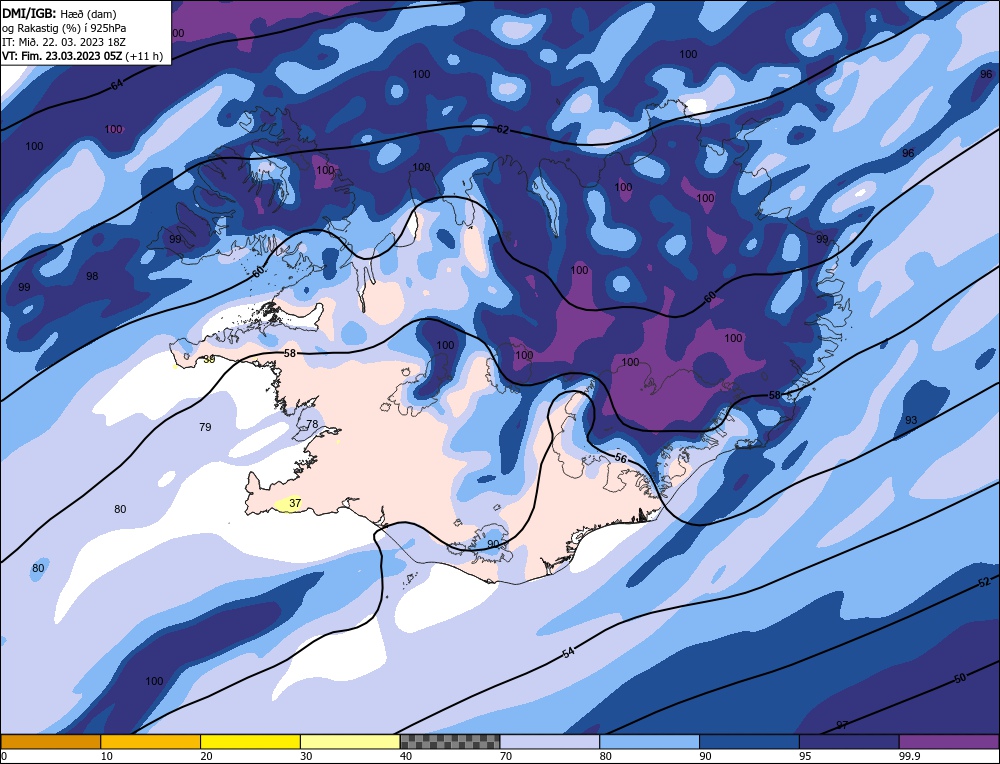Click the dark orange 0–10 legend swatch
This screenshot has height=764, width=1000.
click(x=50, y=741)
